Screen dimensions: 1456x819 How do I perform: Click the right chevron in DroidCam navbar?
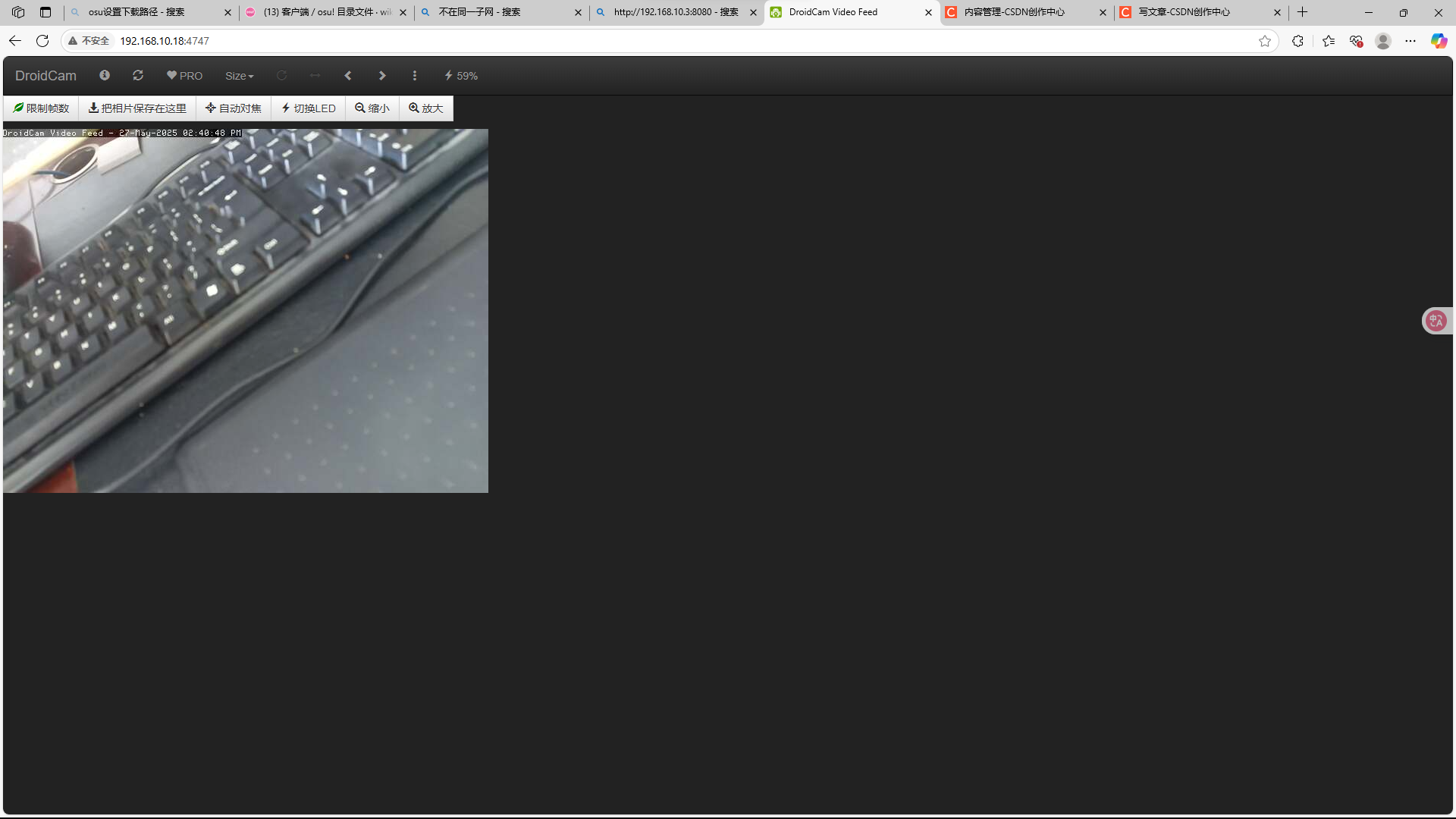[382, 75]
